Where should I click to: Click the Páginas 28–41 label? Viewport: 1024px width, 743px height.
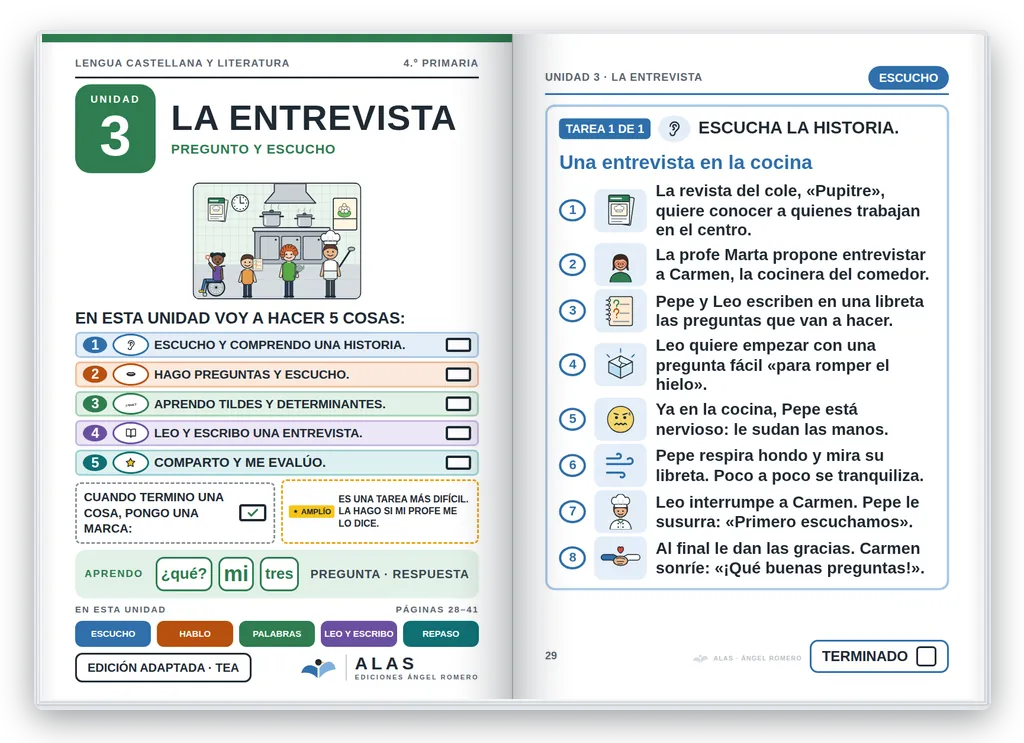[x=437, y=609]
